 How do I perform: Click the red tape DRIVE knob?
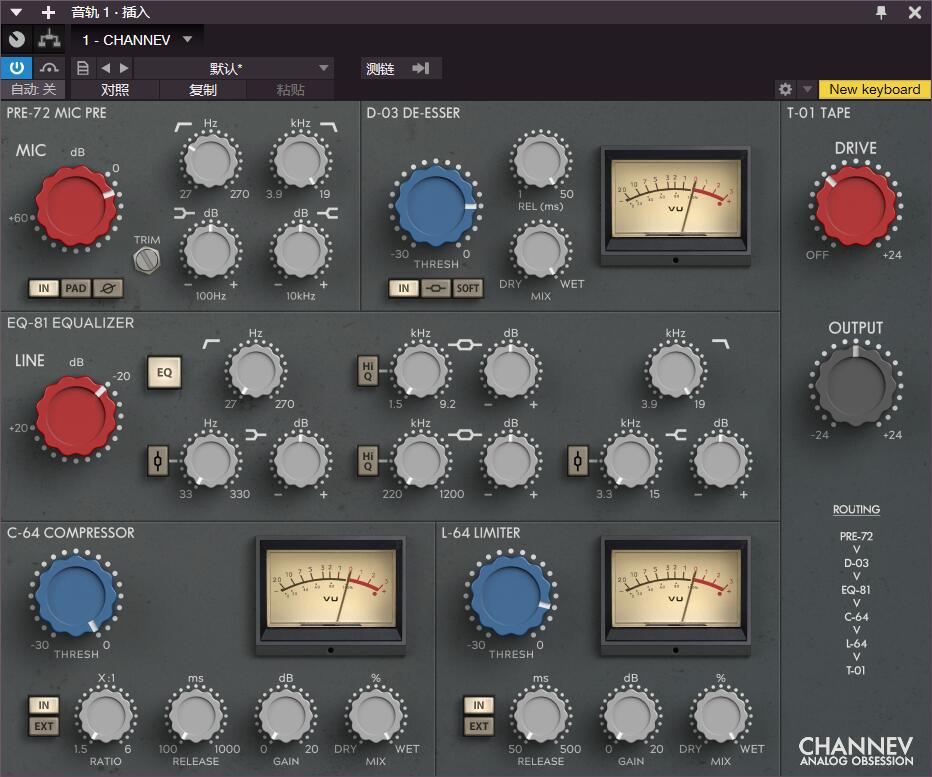855,206
